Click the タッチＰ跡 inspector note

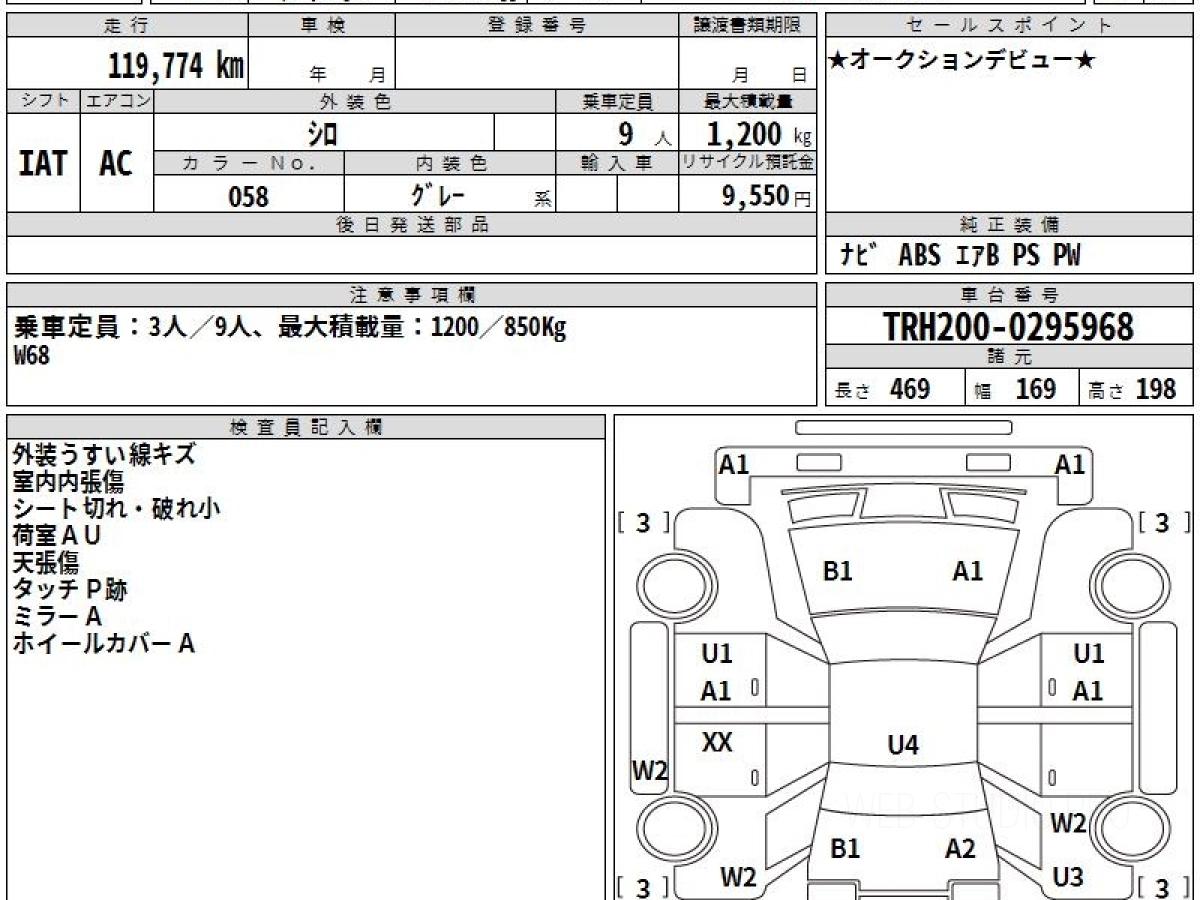click(x=70, y=589)
